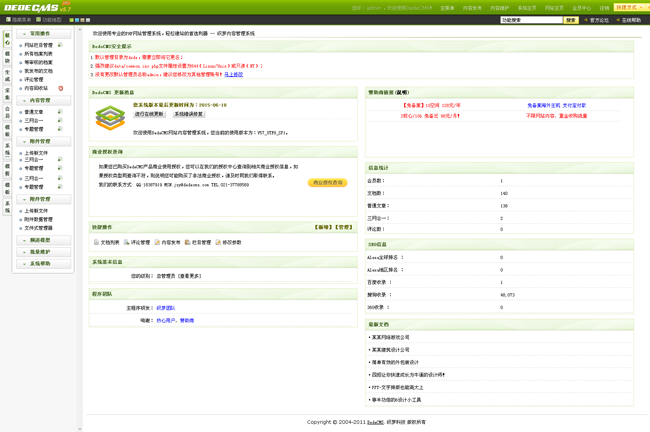Click the arrow icon before 官方论坛
650x432 pixels.
point(586,19)
